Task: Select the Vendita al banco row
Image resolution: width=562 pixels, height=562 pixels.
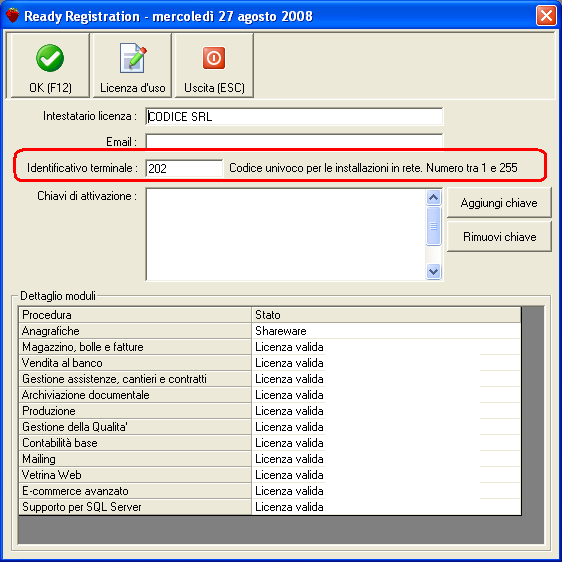Action: [270, 363]
